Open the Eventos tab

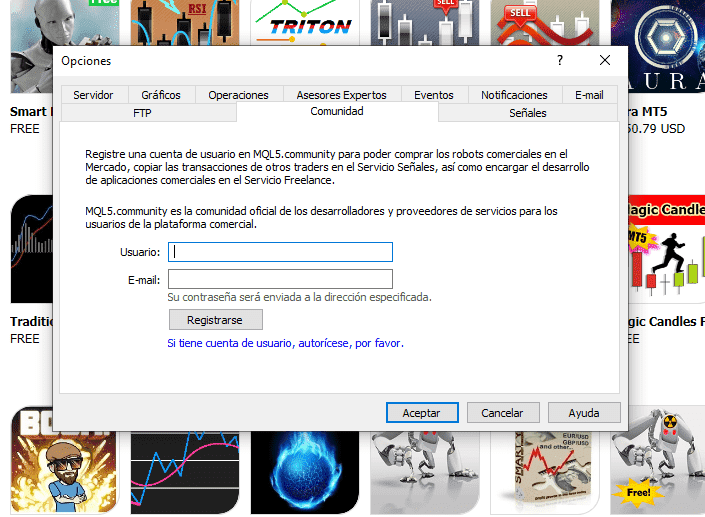tap(434, 95)
